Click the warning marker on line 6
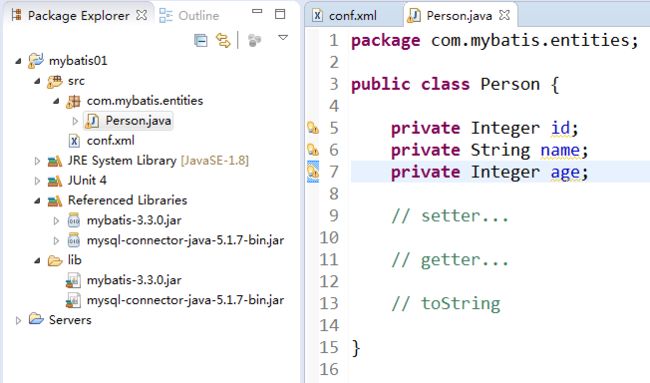 click(313, 150)
